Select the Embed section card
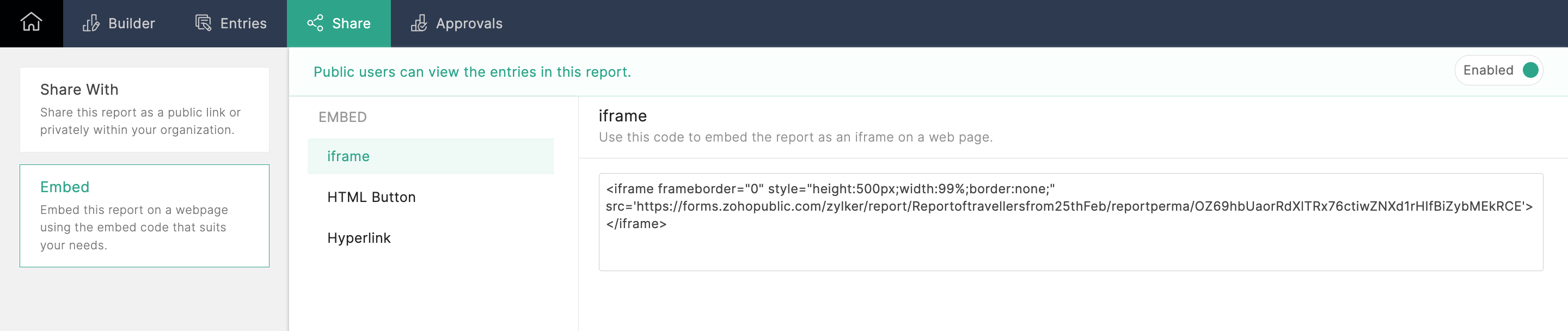Viewport: 1568px width, 331px height. pyautogui.click(x=144, y=216)
